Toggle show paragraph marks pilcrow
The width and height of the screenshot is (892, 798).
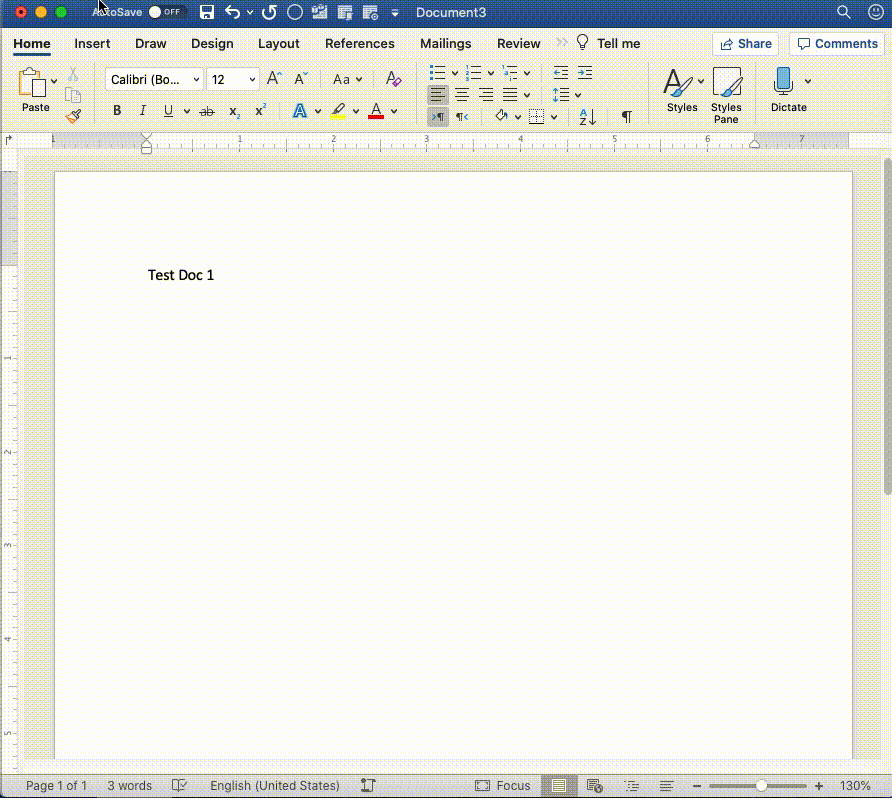[x=626, y=117]
